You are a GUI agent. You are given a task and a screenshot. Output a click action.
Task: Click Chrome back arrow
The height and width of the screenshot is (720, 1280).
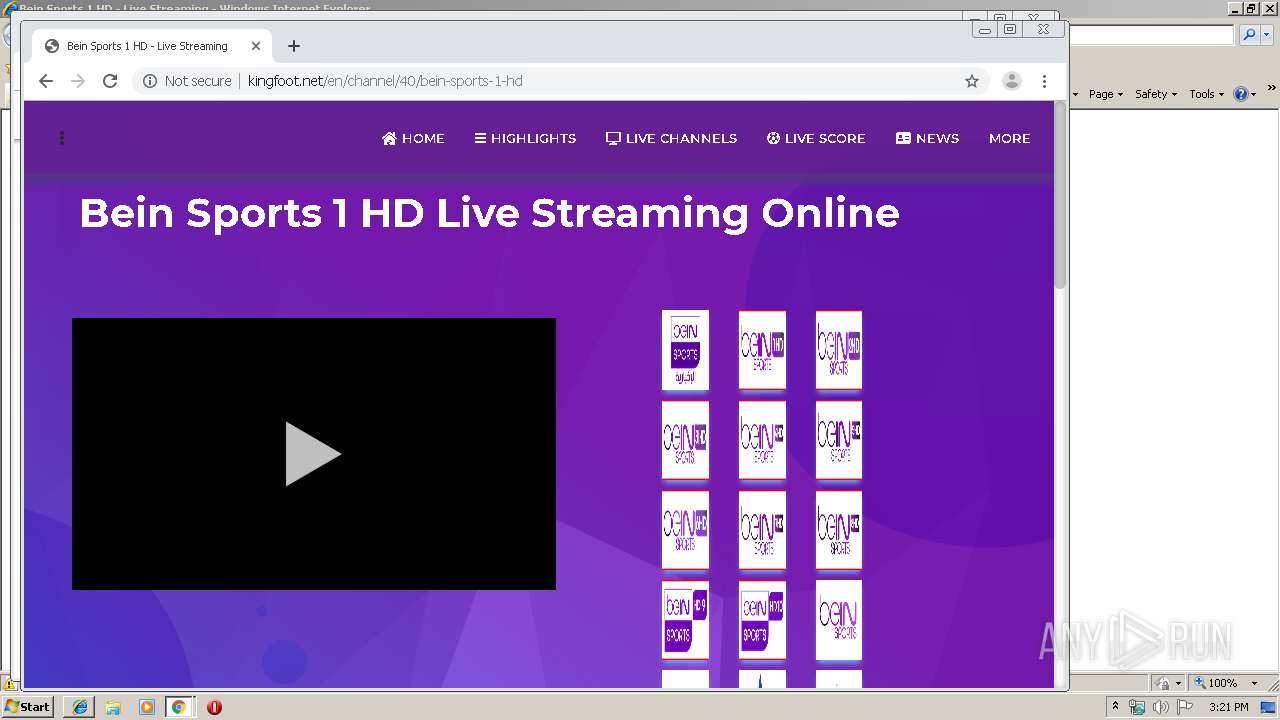tap(46, 81)
